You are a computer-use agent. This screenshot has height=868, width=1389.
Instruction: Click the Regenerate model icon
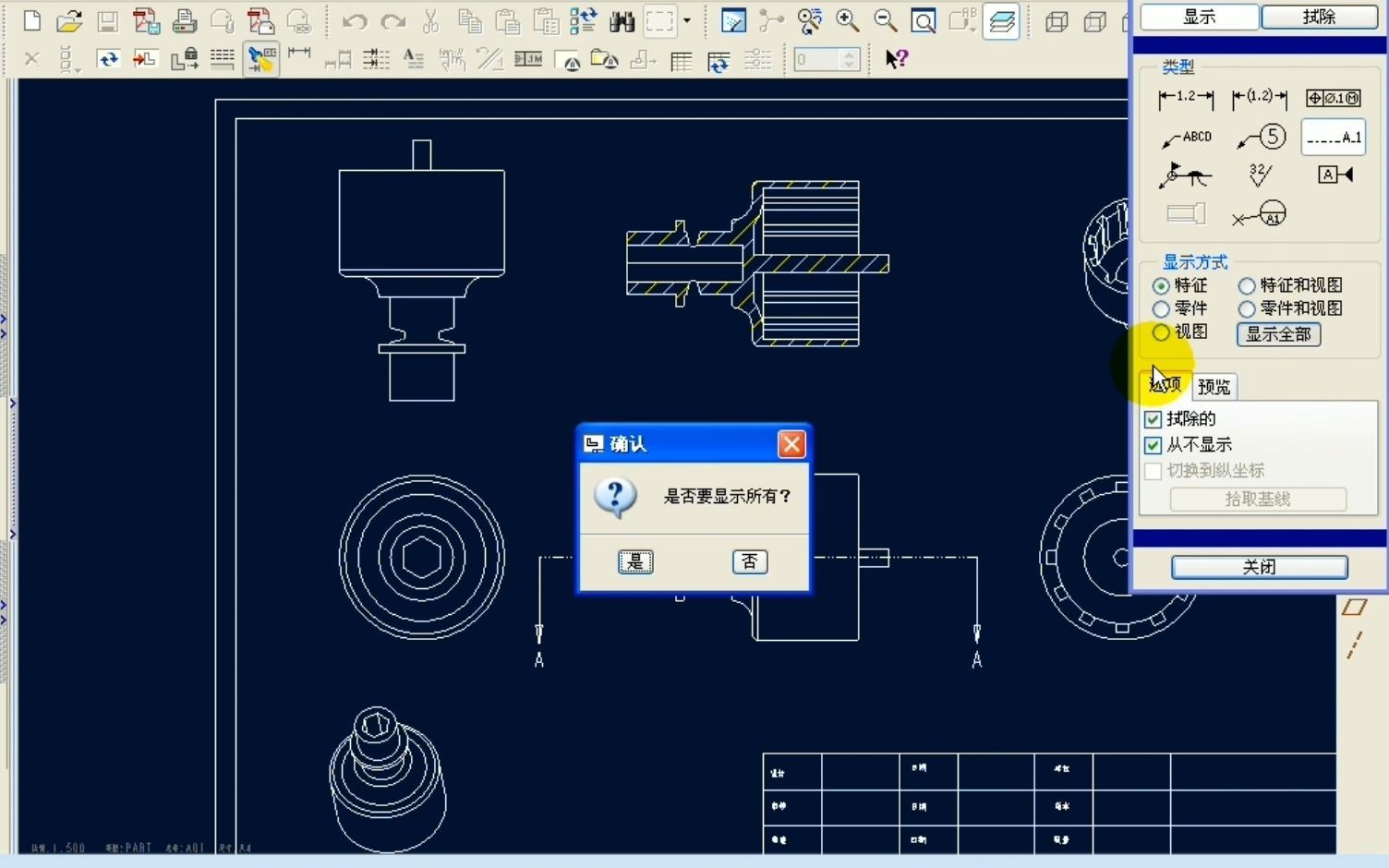(583, 20)
